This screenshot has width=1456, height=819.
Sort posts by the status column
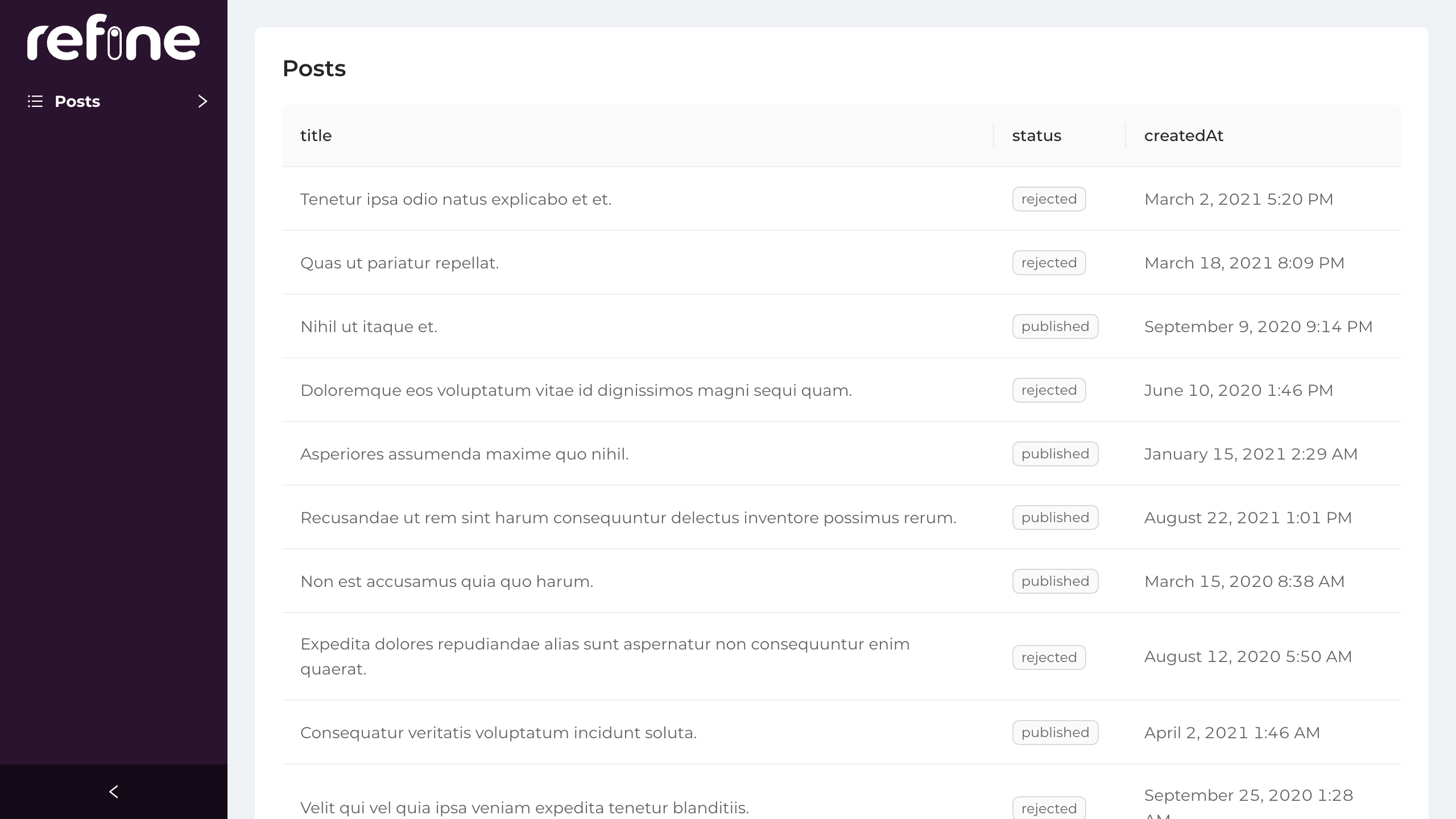pyautogui.click(x=1036, y=135)
